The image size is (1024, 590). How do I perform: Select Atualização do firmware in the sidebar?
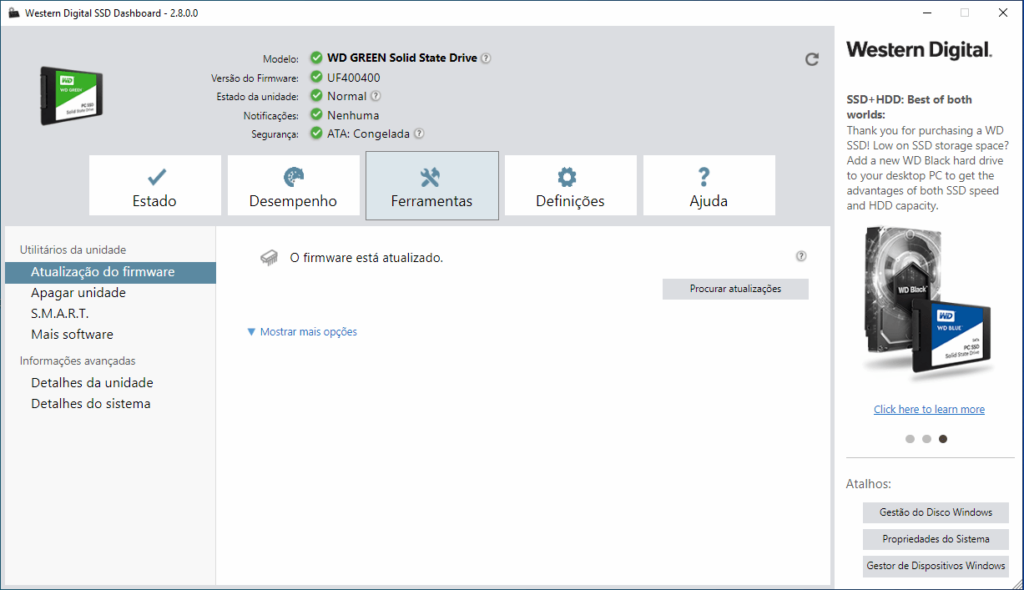tap(110, 272)
